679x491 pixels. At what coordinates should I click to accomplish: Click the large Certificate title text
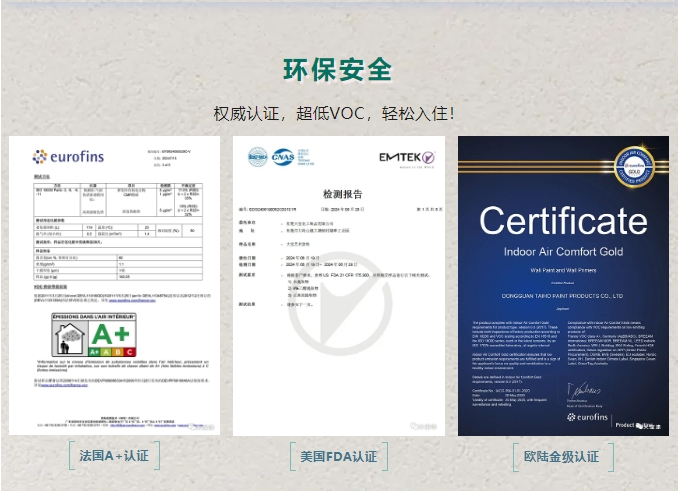tap(562, 221)
